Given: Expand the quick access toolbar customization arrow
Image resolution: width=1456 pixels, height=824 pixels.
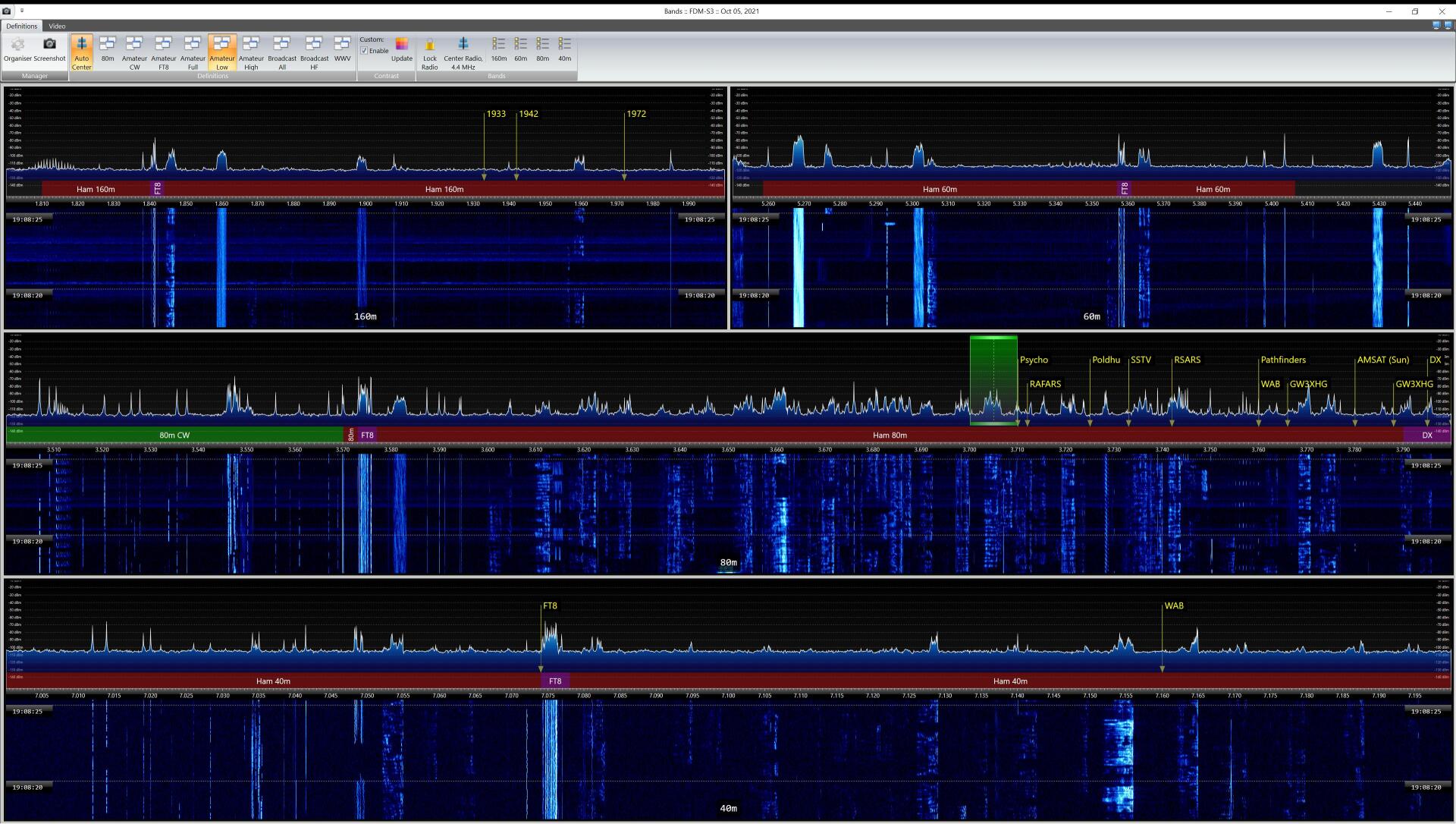Looking at the screenshot, I should point(20,11).
